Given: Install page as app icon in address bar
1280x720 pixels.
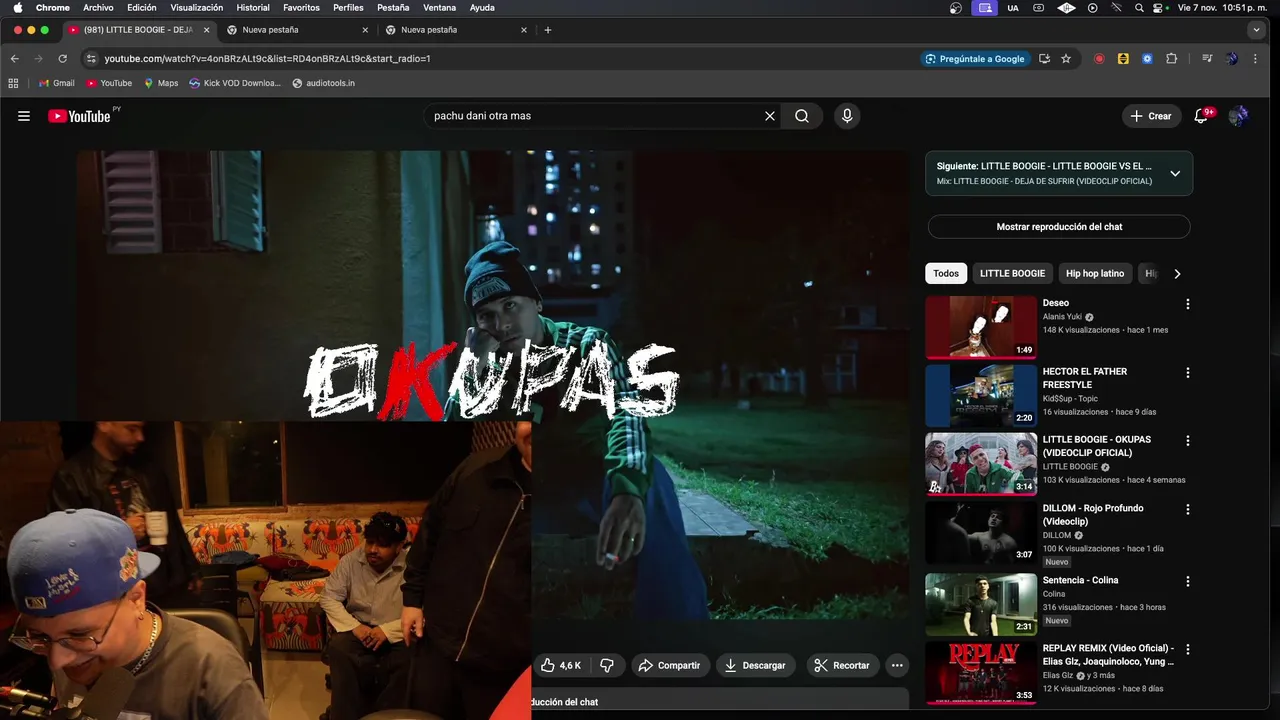Looking at the screenshot, I should pos(1044,59).
